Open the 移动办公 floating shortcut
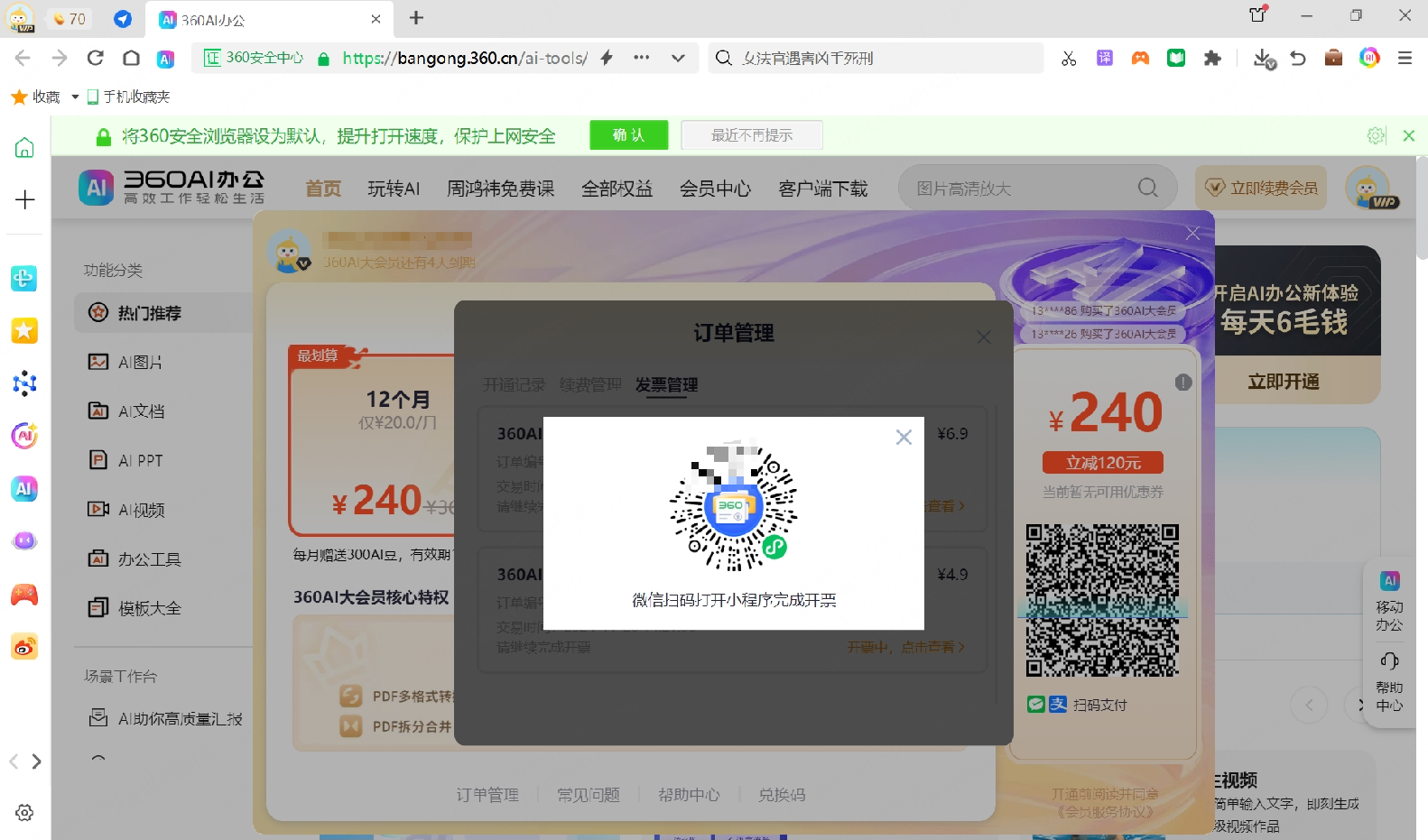The image size is (1428, 840). click(x=1390, y=601)
